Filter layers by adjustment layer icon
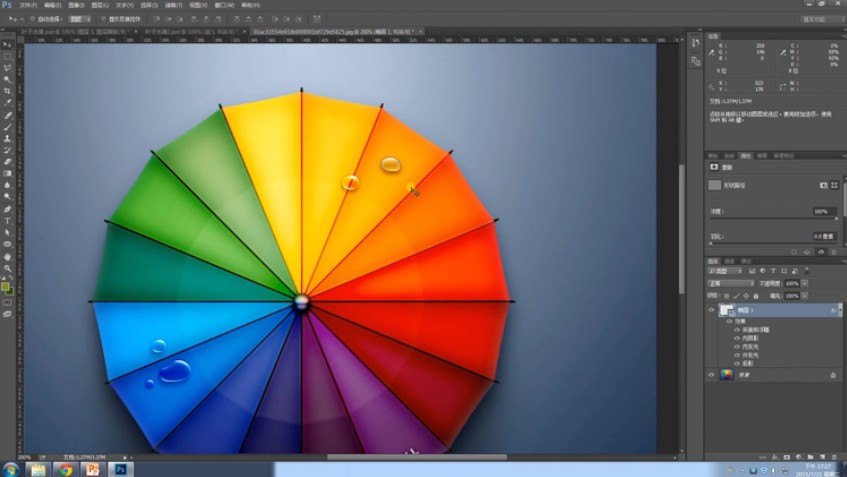This screenshot has width=847, height=477. (762, 271)
